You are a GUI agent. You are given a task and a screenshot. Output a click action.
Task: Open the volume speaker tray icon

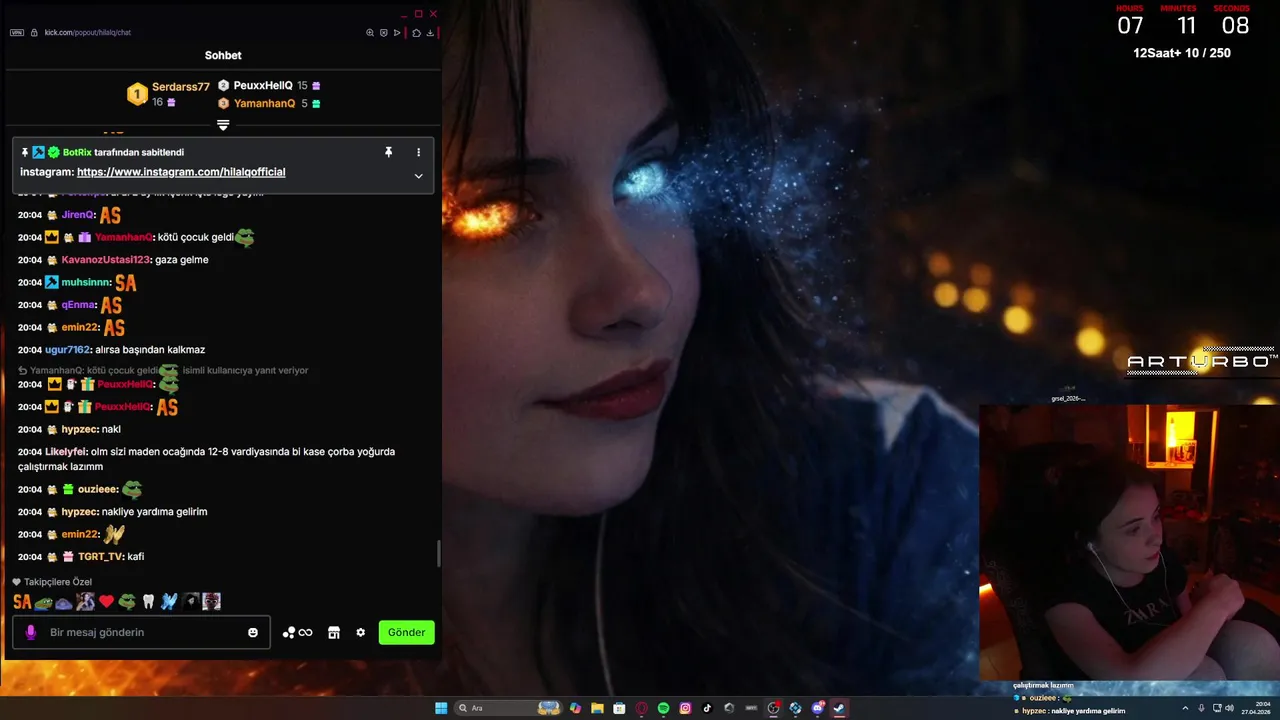(x=1229, y=708)
